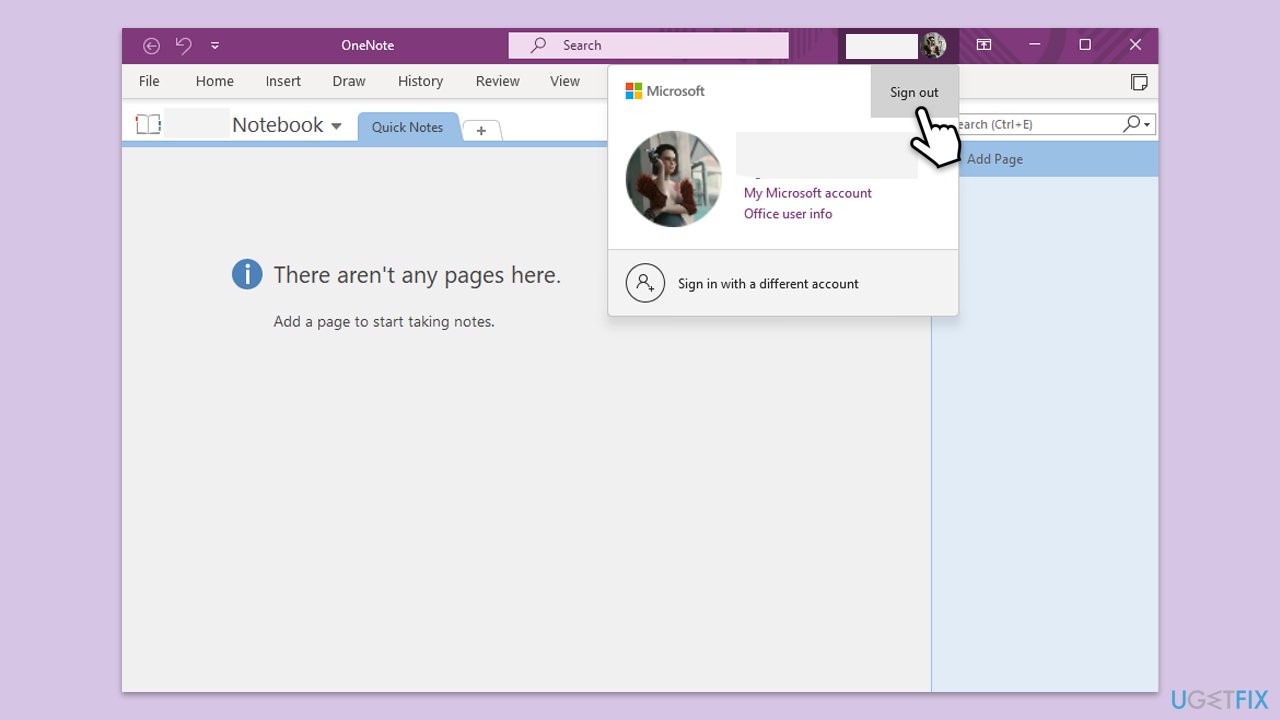
Task: Click the OneNote window title text
Action: [367, 45]
